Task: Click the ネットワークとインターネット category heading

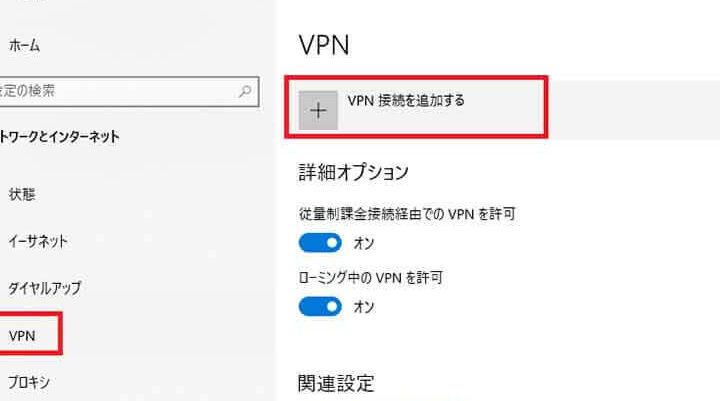Action: pyautogui.click(x=60, y=136)
